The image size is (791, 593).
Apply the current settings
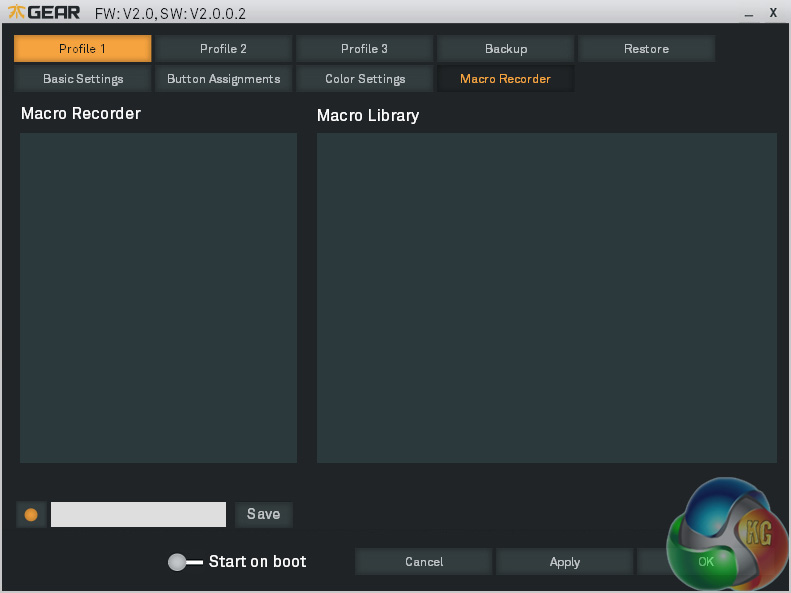(x=564, y=562)
